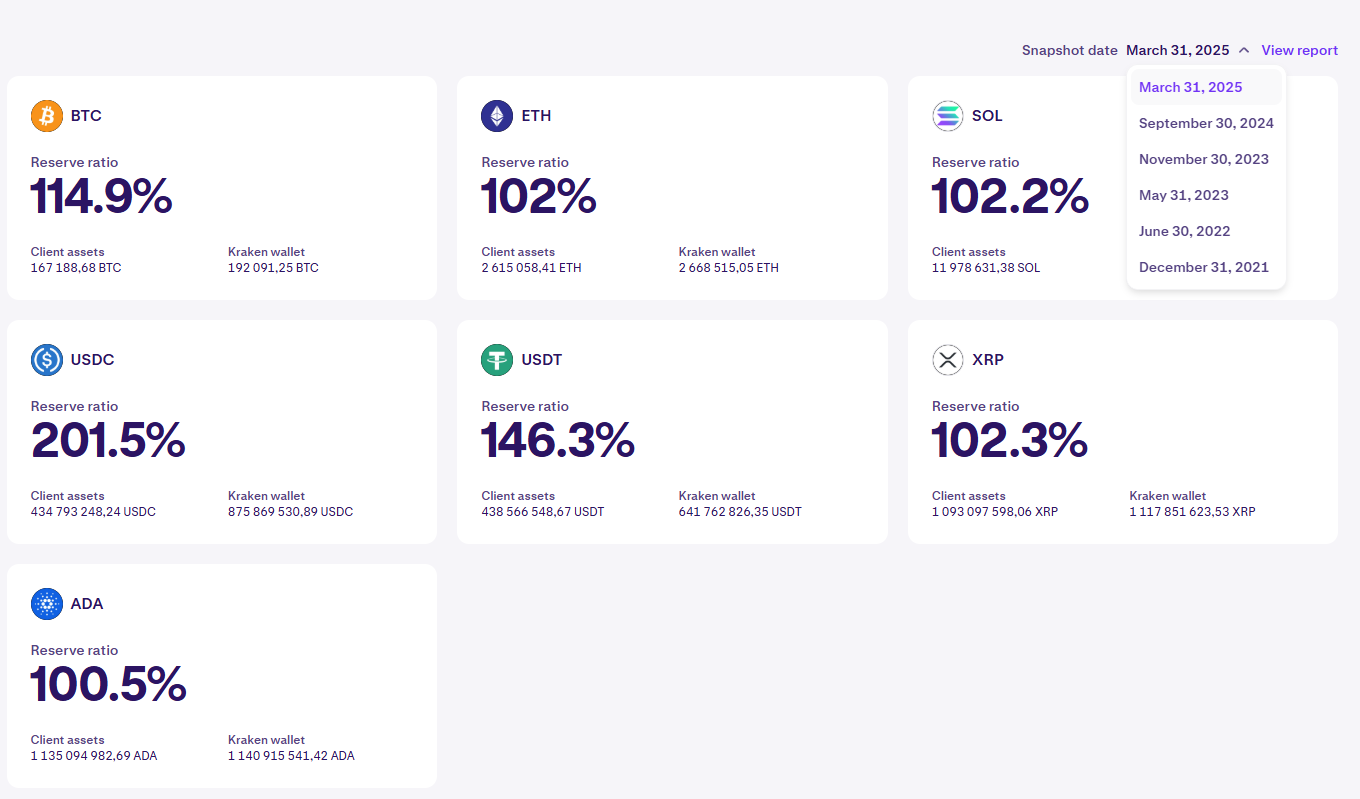1360x799 pixels.
Task: Click the ADA card title
Action: tap(87, 604)
